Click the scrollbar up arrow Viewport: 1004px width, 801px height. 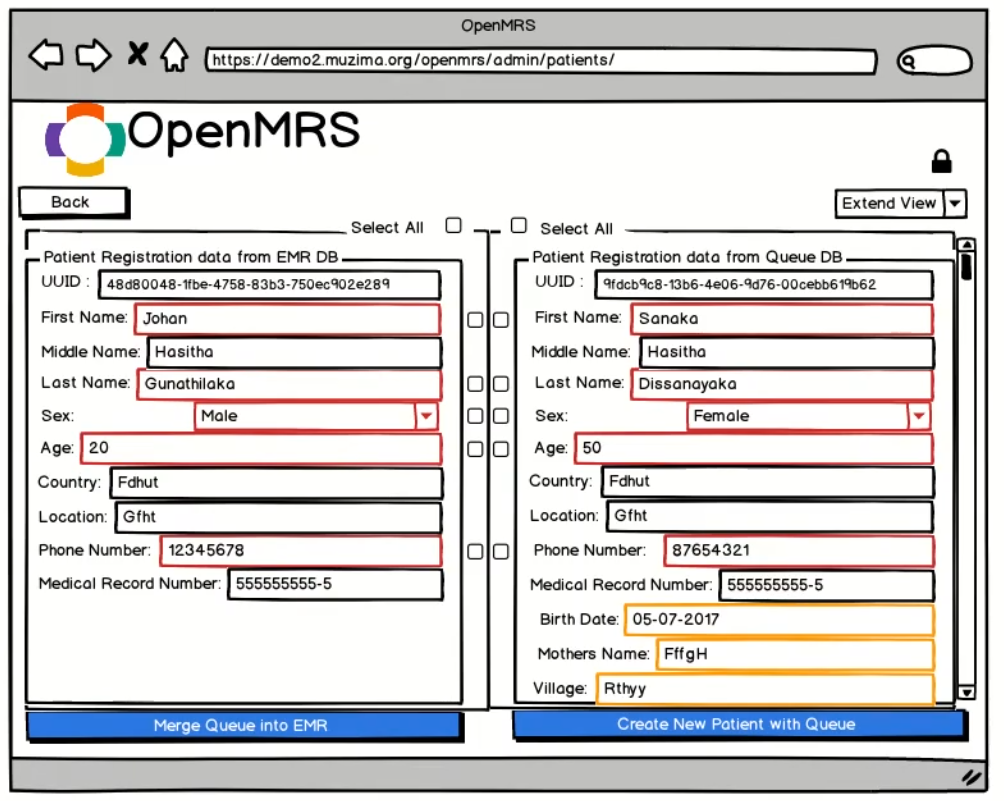966,244
